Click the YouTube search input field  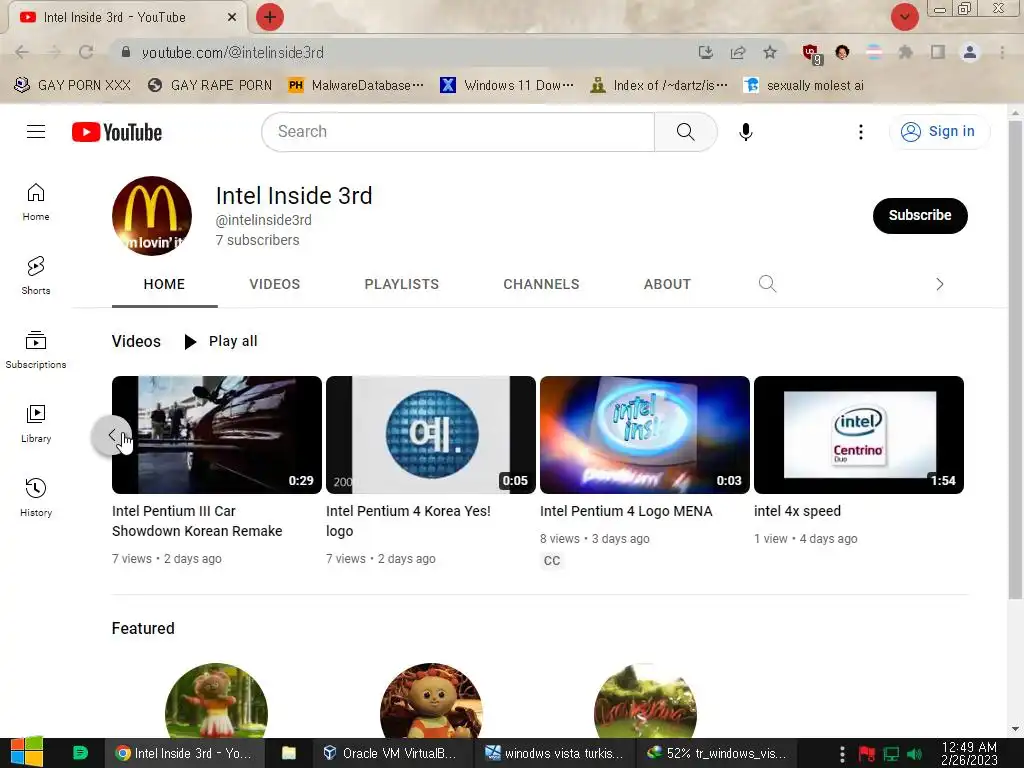click(x=458, y=132)
